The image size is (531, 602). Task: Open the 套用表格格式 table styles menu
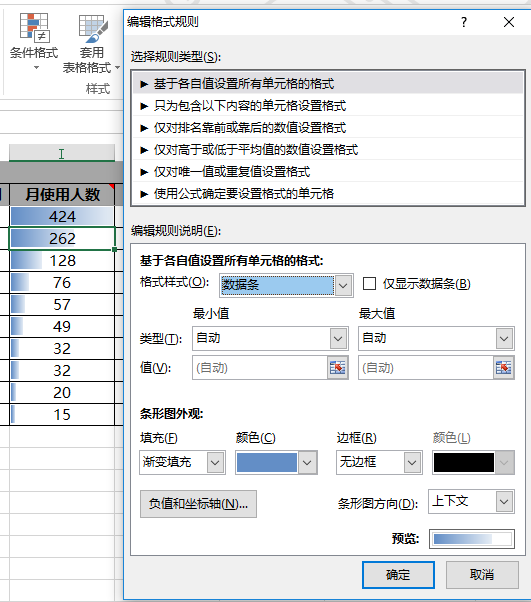(91, 43)
